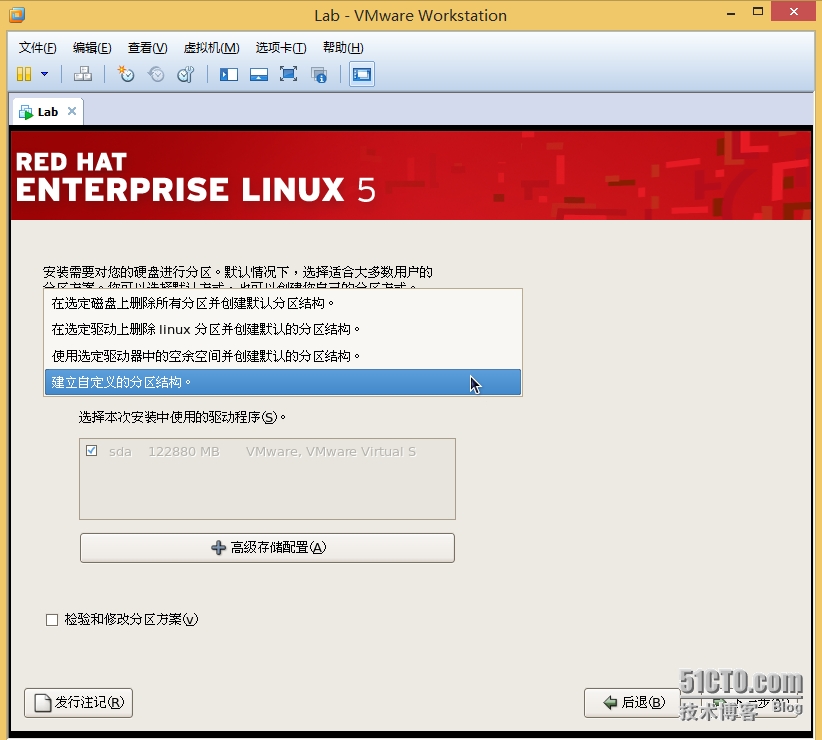
Task: Open the 选项卡(T) menu
Action: [x=281, y=48]
